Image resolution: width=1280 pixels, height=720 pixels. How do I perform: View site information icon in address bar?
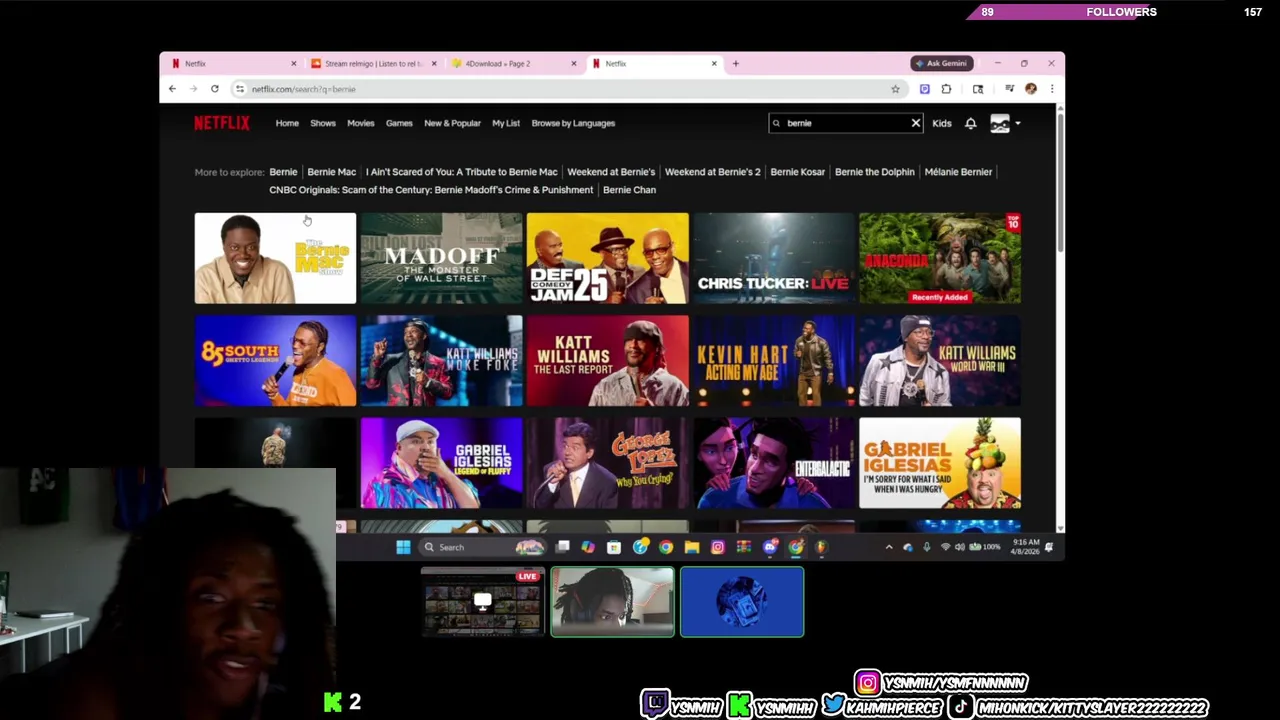[240, 89]
